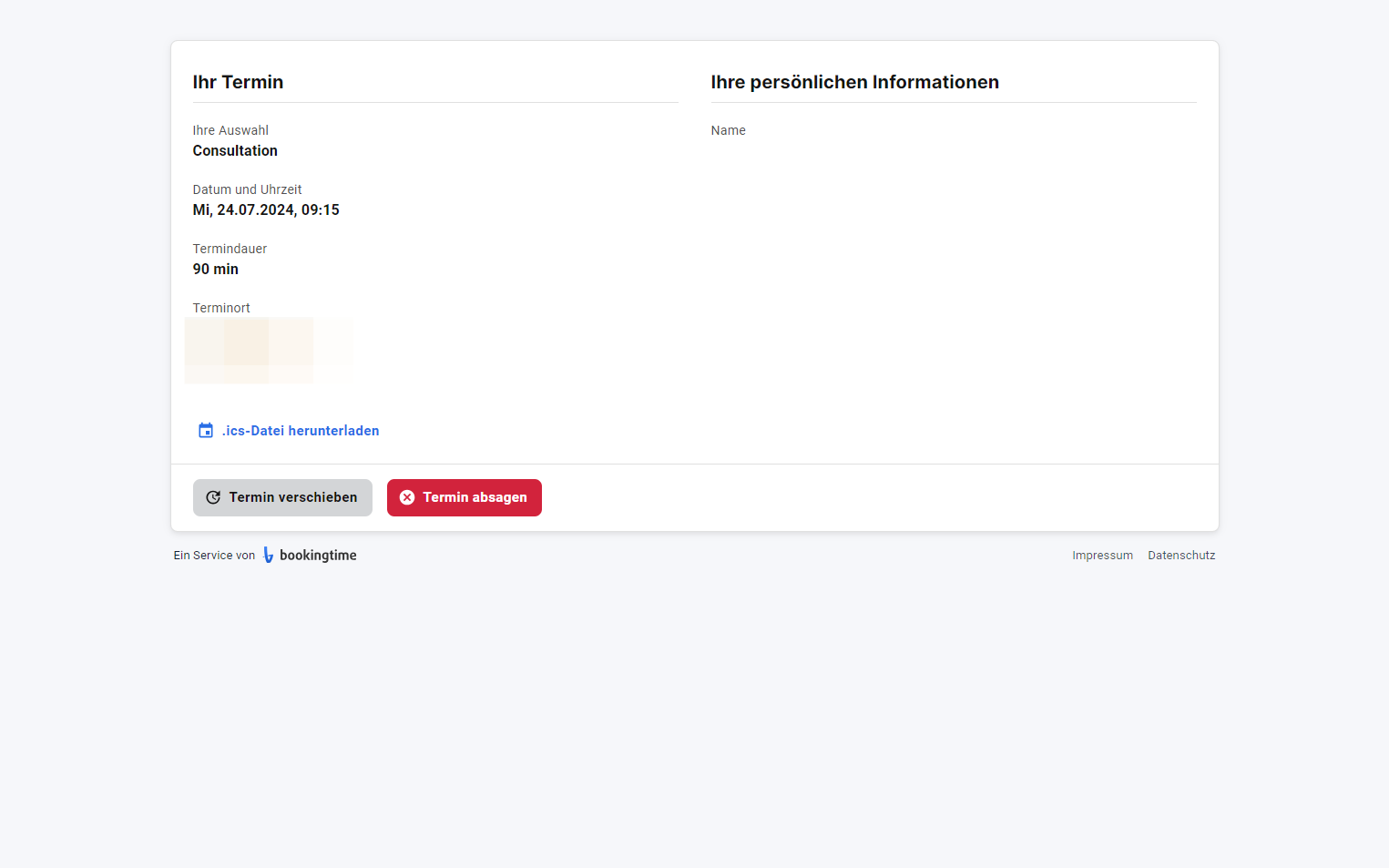Click the Terminort label
The width and height of the screenshot is (1389, 868).
point(221,309)
